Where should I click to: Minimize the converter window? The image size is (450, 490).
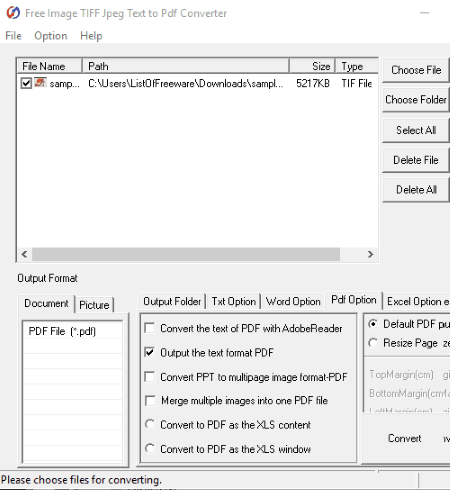424,13
